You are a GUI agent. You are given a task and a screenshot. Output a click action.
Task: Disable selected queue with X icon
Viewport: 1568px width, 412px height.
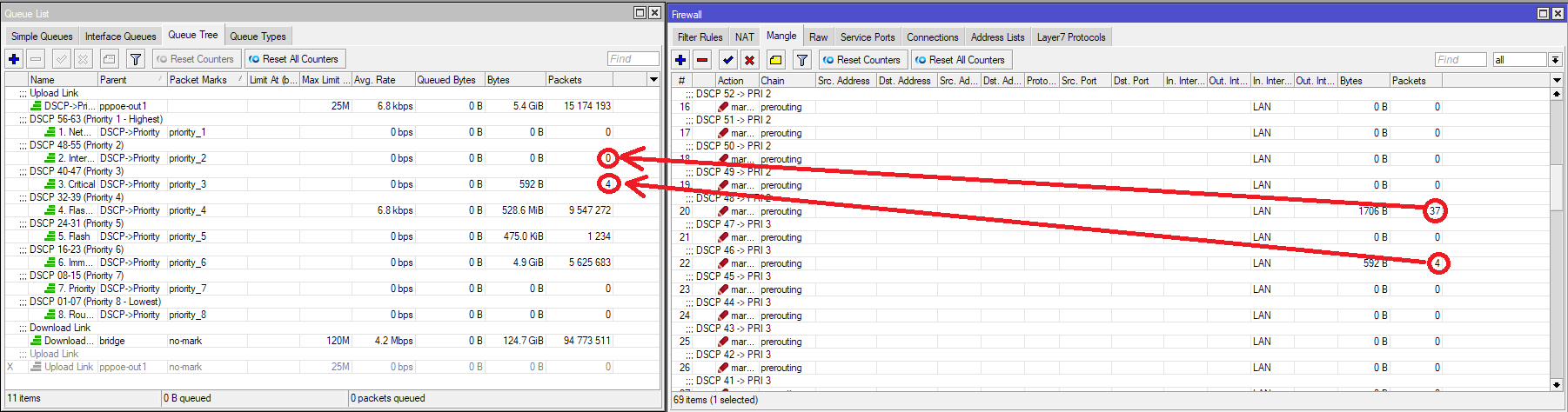pyautogui.click(x=83, y=59)
